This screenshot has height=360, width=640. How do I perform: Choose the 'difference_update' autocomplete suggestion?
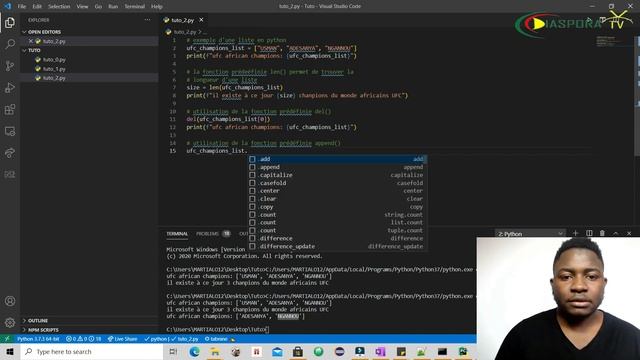(x=337, y=246)
